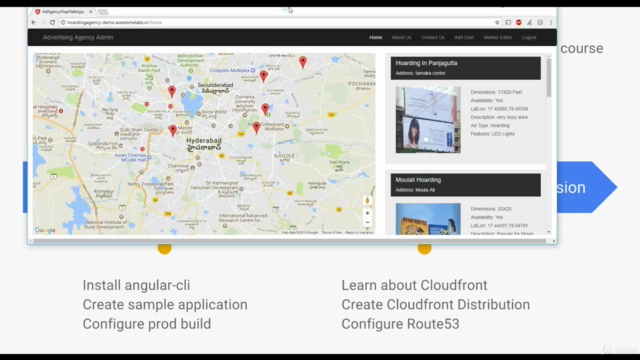Screen dimensions: 640x360
Task: Click Ad Type: Hoarding text
Action: click(x=490, y=126)
